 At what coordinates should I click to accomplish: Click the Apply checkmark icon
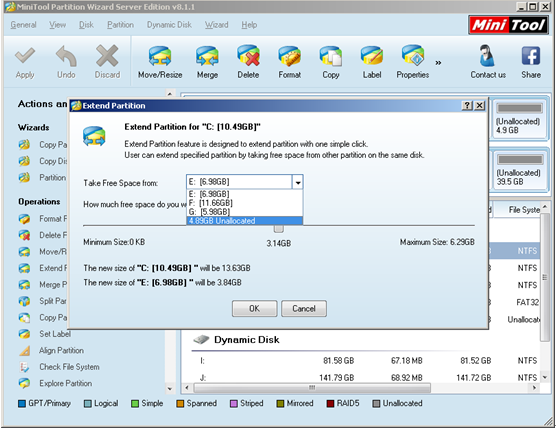tap(25, 56)
